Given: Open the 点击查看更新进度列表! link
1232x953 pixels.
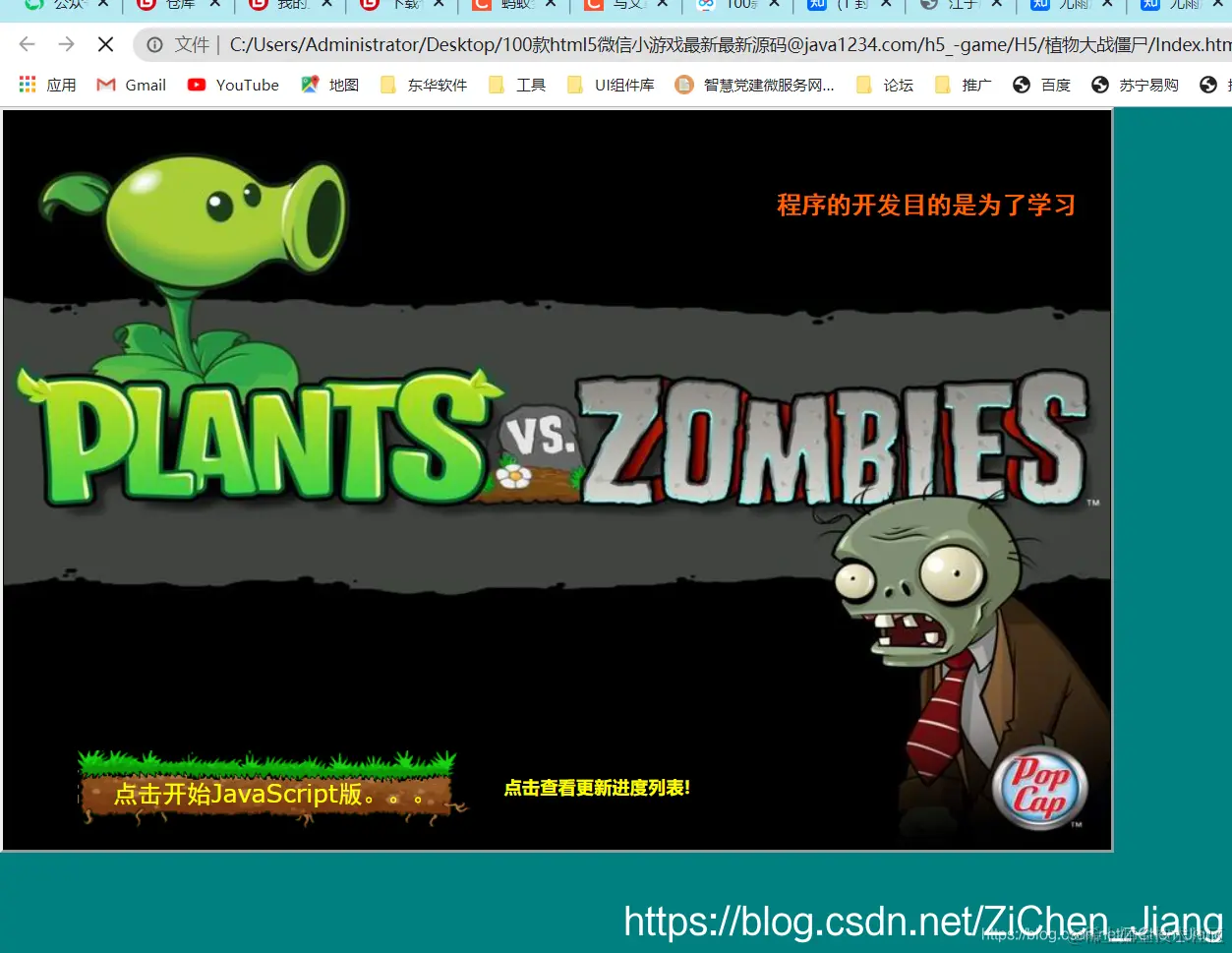Looking at the screenshot, I should (x=597, y=788).
